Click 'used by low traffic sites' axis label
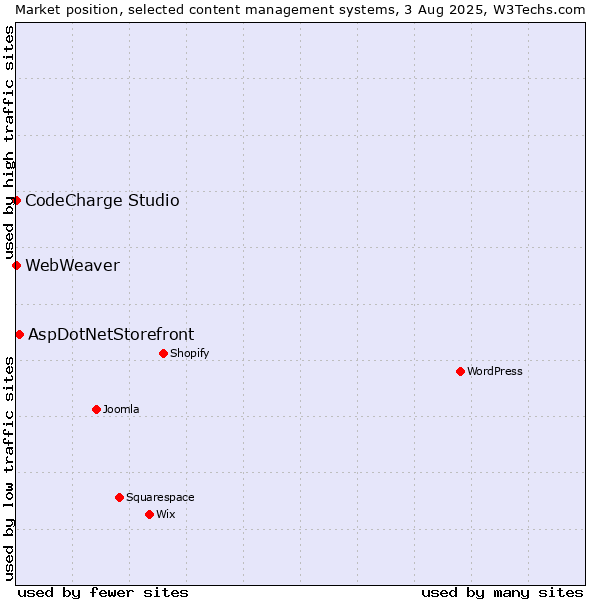This screenshot has width=600, height=600. tap(8, 469)
